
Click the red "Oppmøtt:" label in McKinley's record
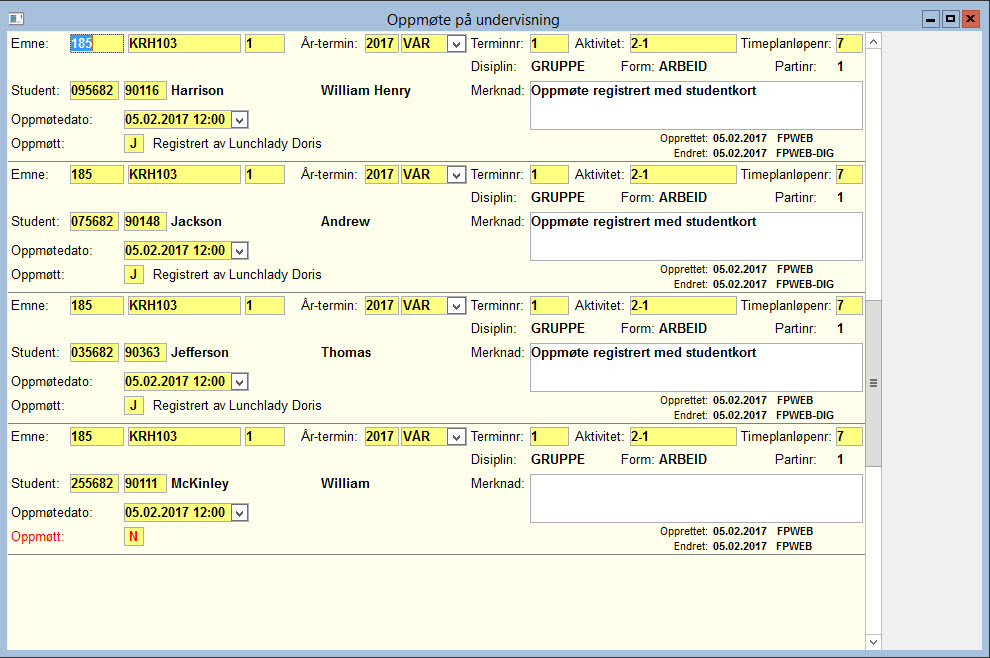(x=38, y=537)
